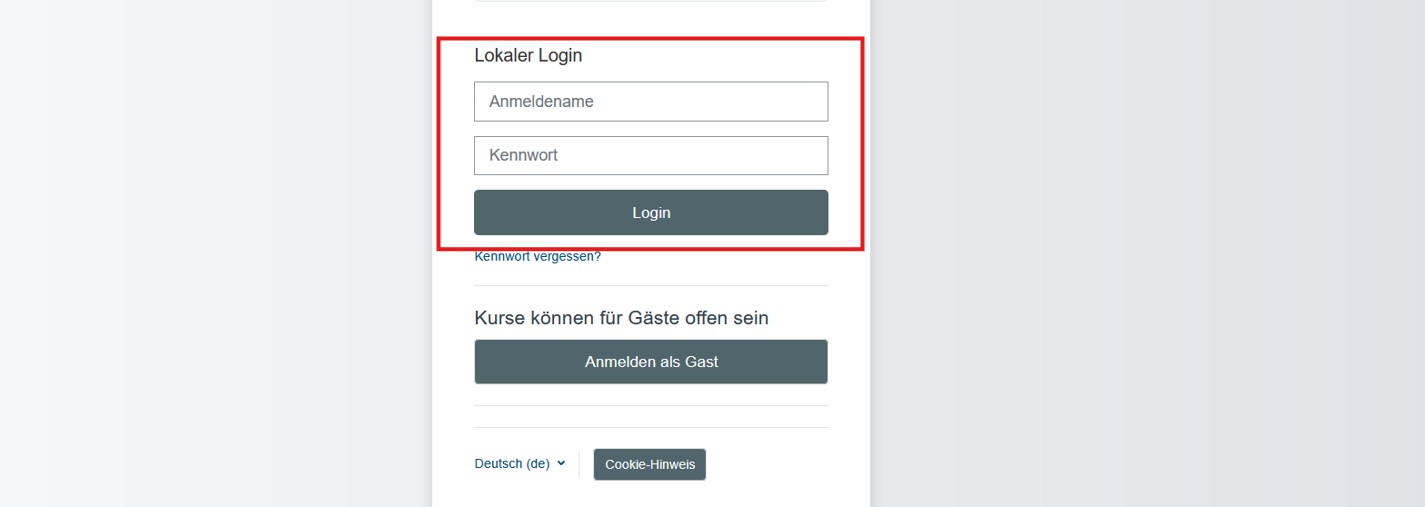Follow the forgotten password link
Image resolution: width=1425 pixels, height=507 pixels.
538,256
